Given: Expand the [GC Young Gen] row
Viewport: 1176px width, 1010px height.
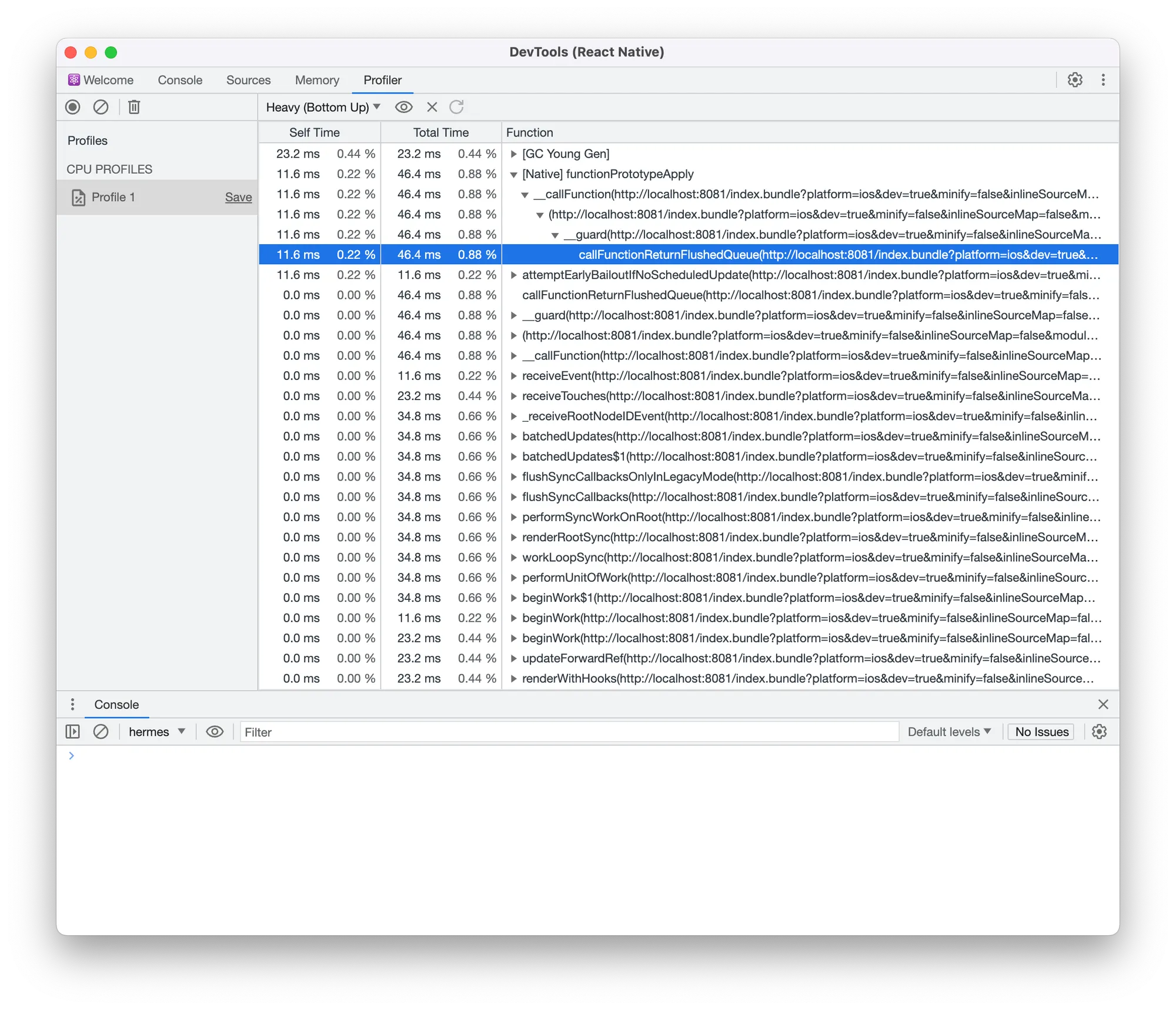Looking at the screenshot, I should pos(513,154).
